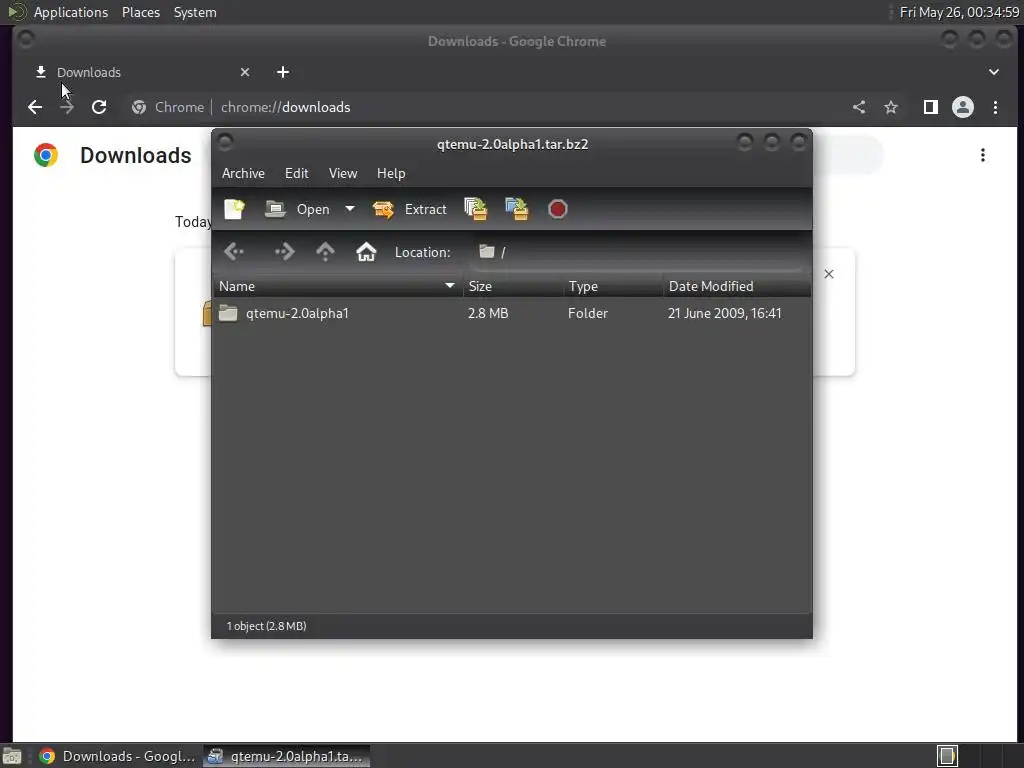The image size is (1024, 768).
Task: Toggle Chrome side panel icon
Action: pos(931,107)
